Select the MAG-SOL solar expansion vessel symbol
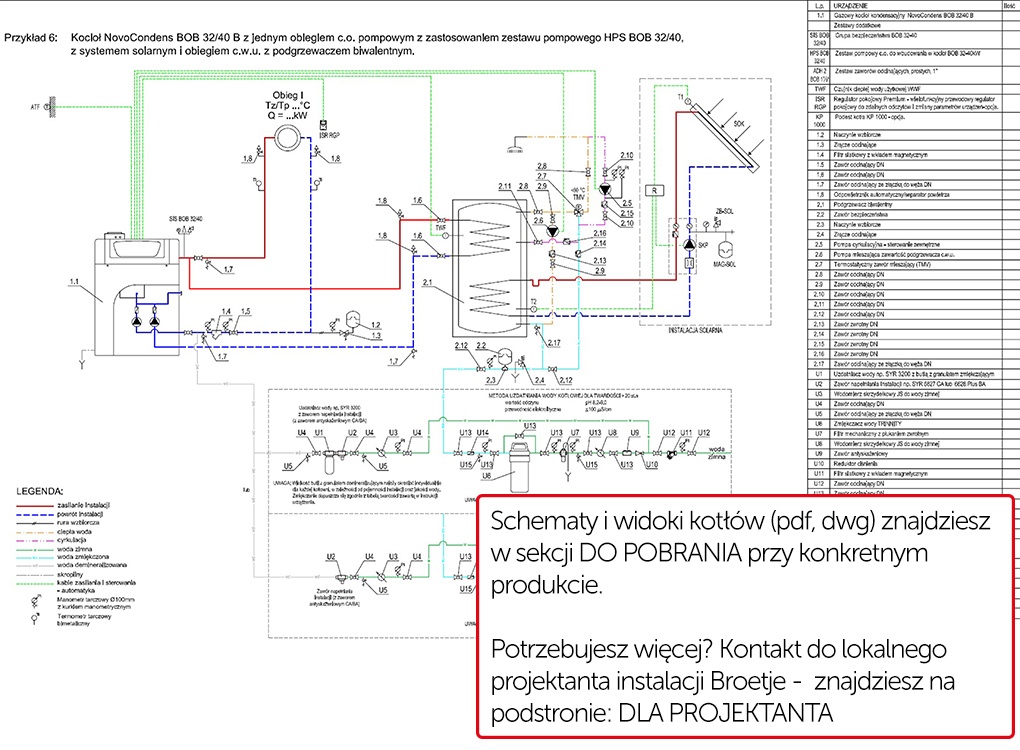 [725, 250]
